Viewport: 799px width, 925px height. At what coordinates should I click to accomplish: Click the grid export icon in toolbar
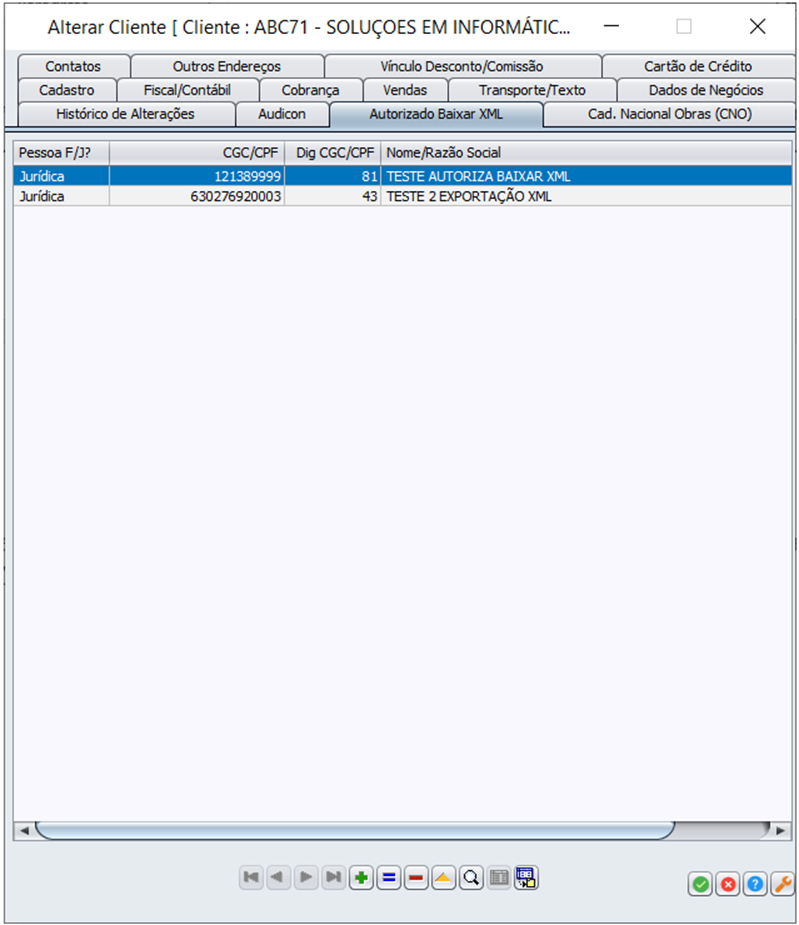526,878
